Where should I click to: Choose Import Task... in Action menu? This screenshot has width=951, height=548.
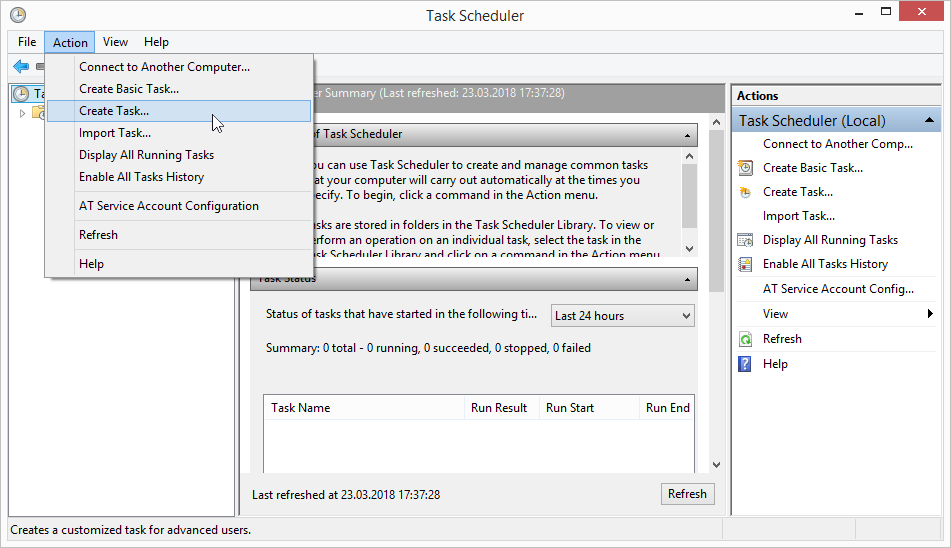coord(179,133)
